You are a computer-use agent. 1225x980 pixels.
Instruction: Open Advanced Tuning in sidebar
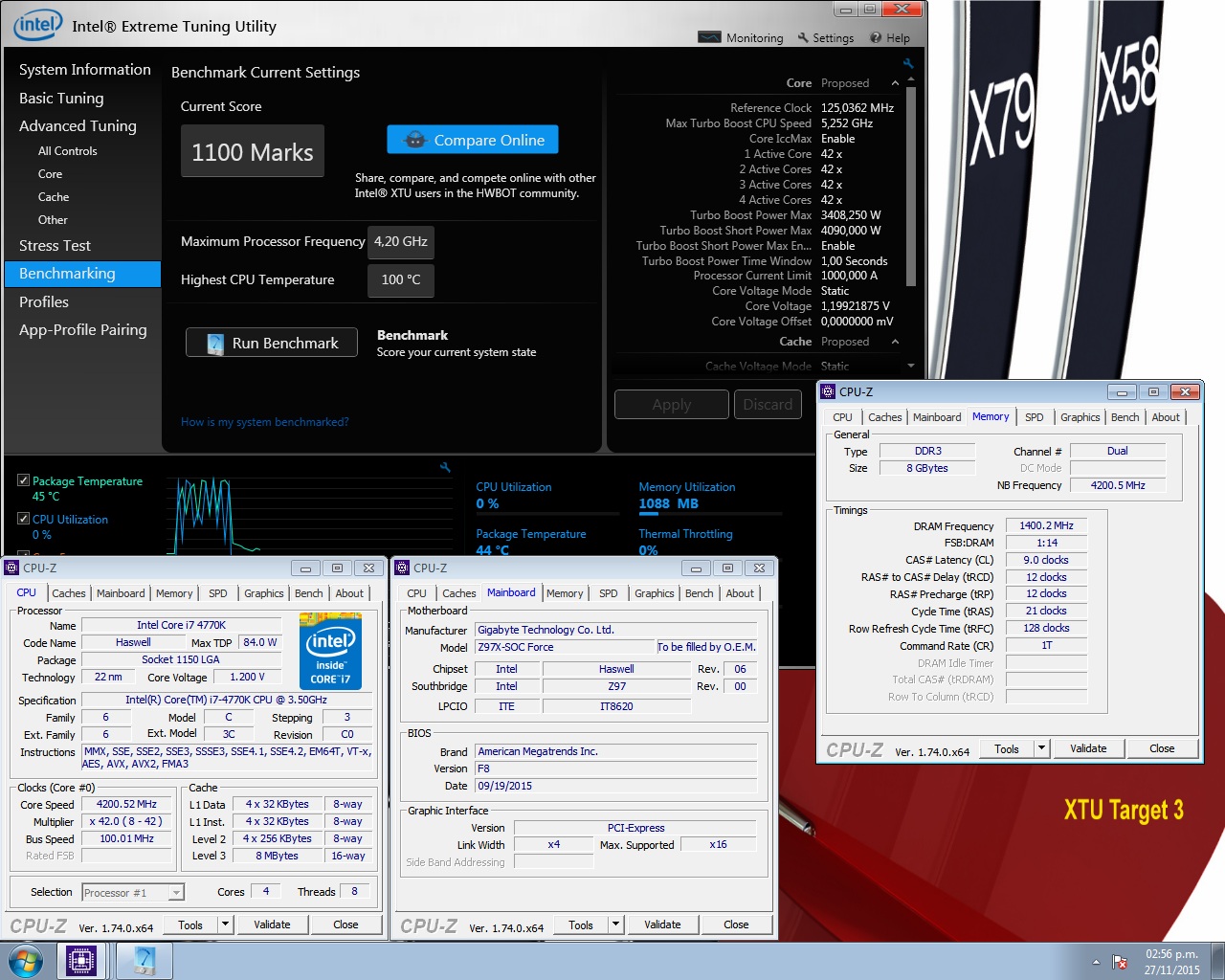tap(78, 125)
